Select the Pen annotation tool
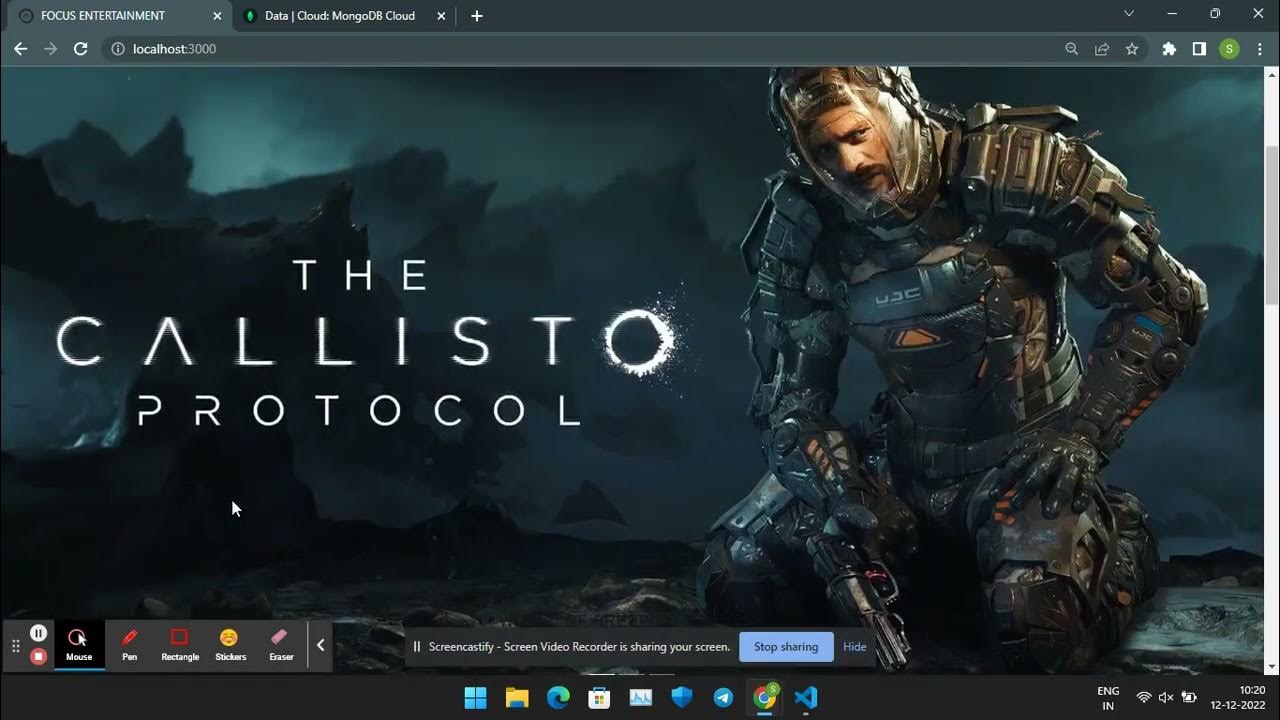 [129, 645]
